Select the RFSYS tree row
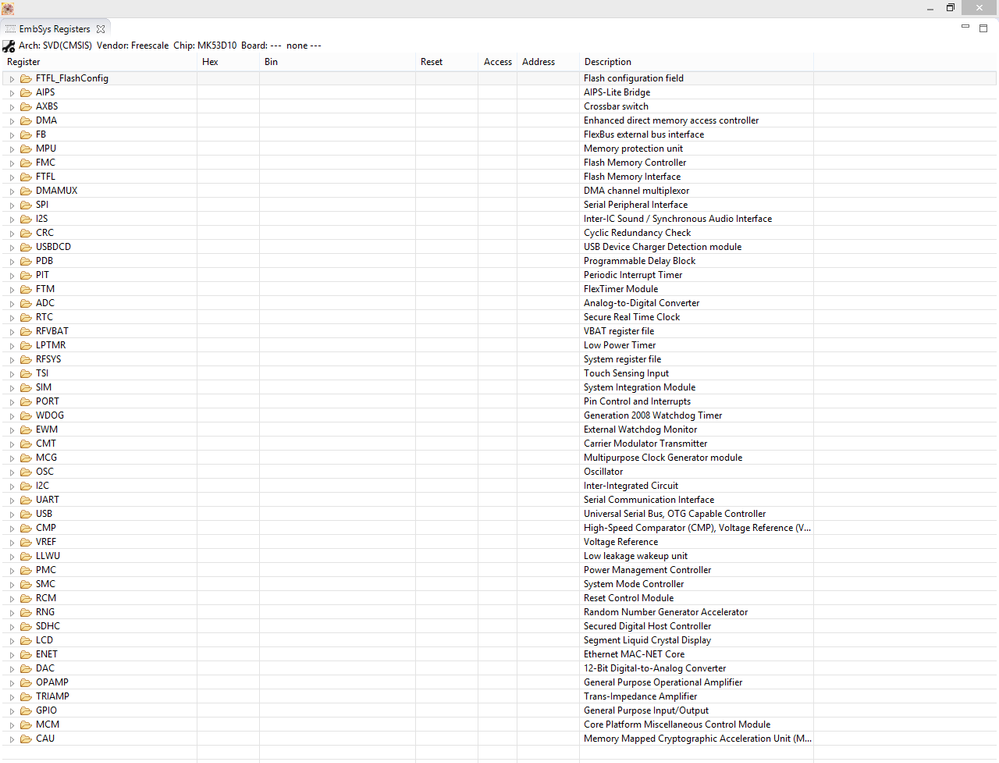This screenshot has width=999, height=763. click(500, 359)
